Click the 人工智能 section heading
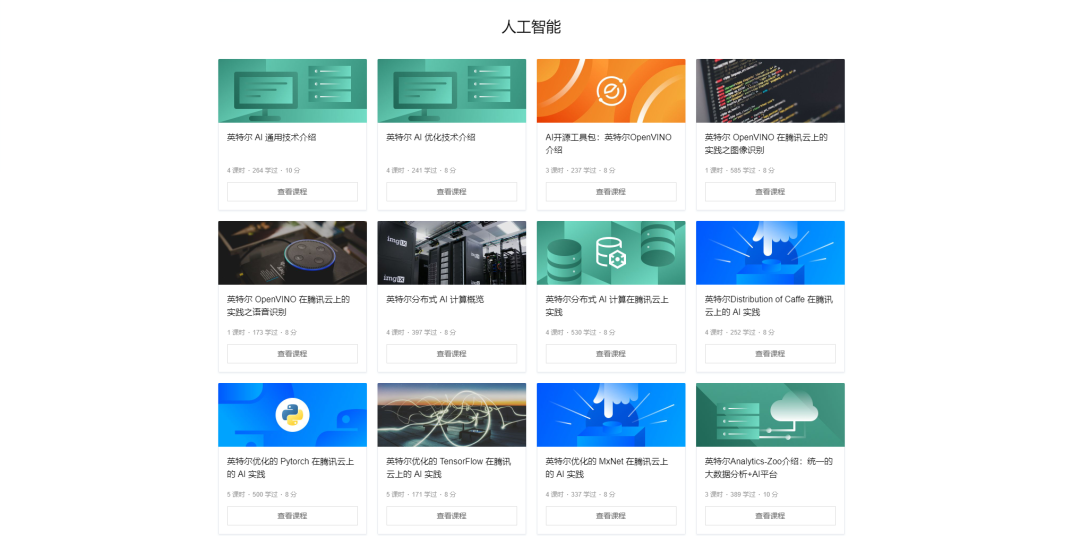1080x536 pixels. [531, 28]
